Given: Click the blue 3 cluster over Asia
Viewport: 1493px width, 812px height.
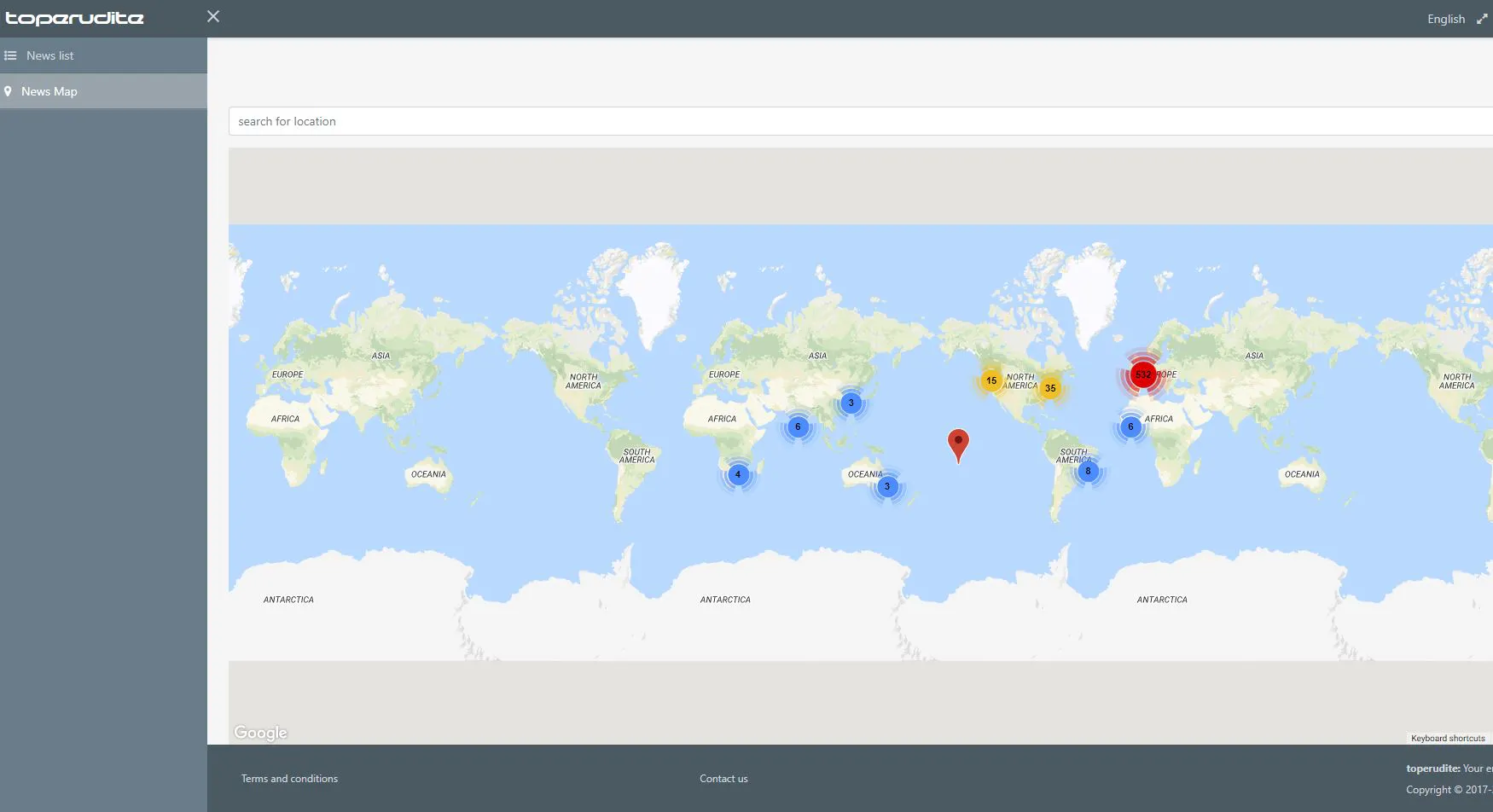Looking at the screenshot, I should (x=851, y=403).
